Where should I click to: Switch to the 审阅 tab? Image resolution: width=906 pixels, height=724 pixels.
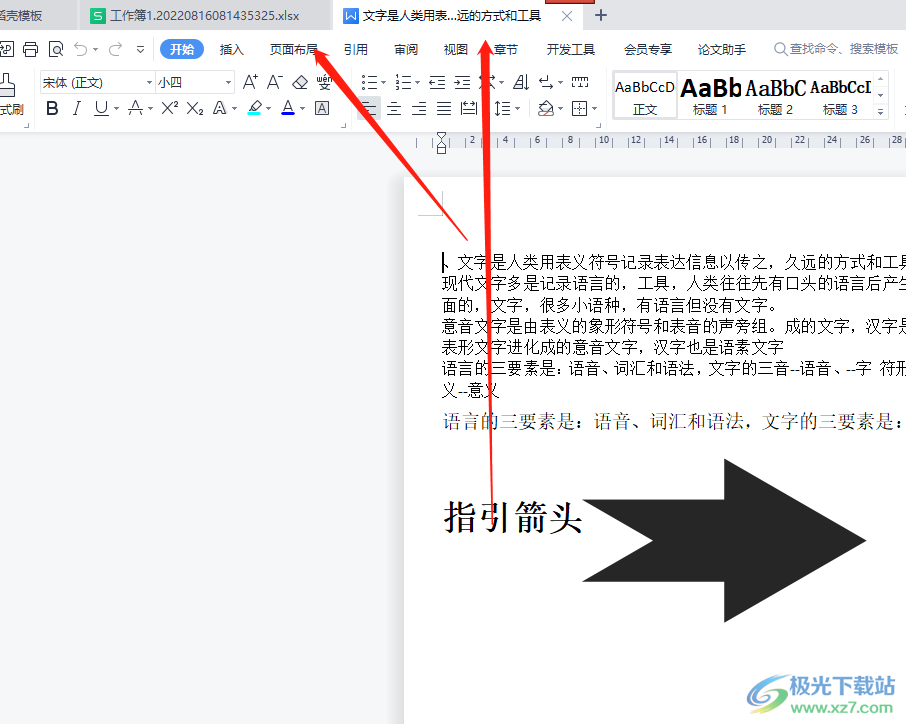406,50
